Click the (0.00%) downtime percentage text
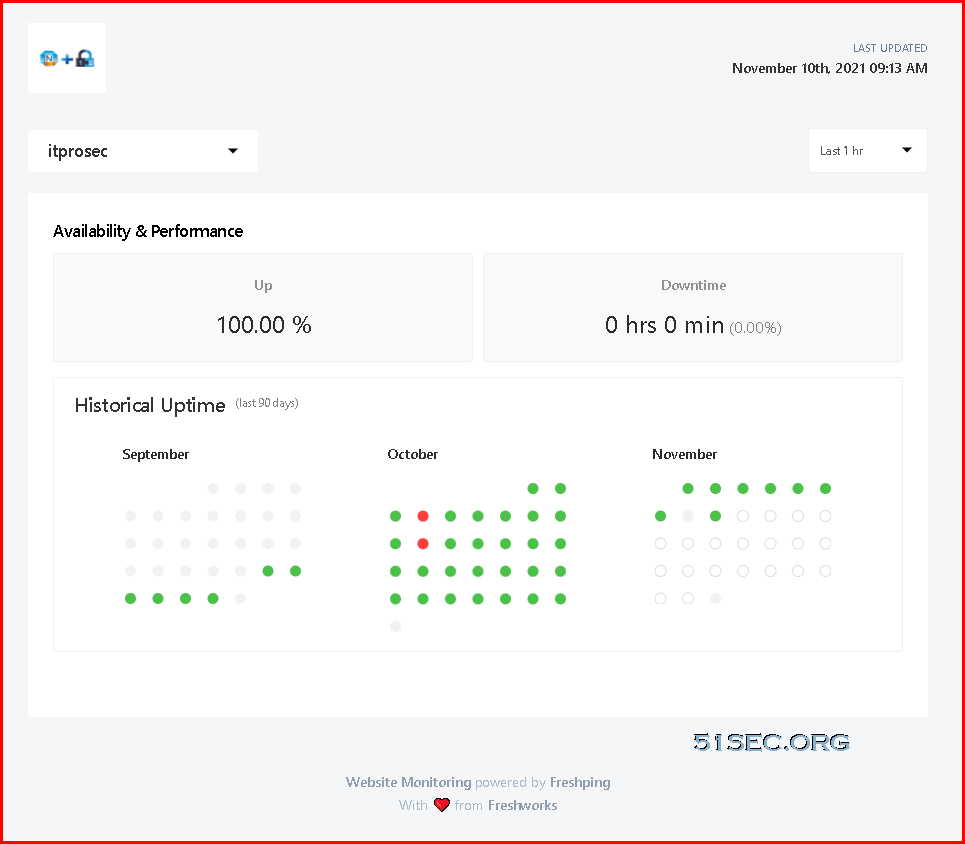Viewport: 965px width, 844px height. click(755, 328)
